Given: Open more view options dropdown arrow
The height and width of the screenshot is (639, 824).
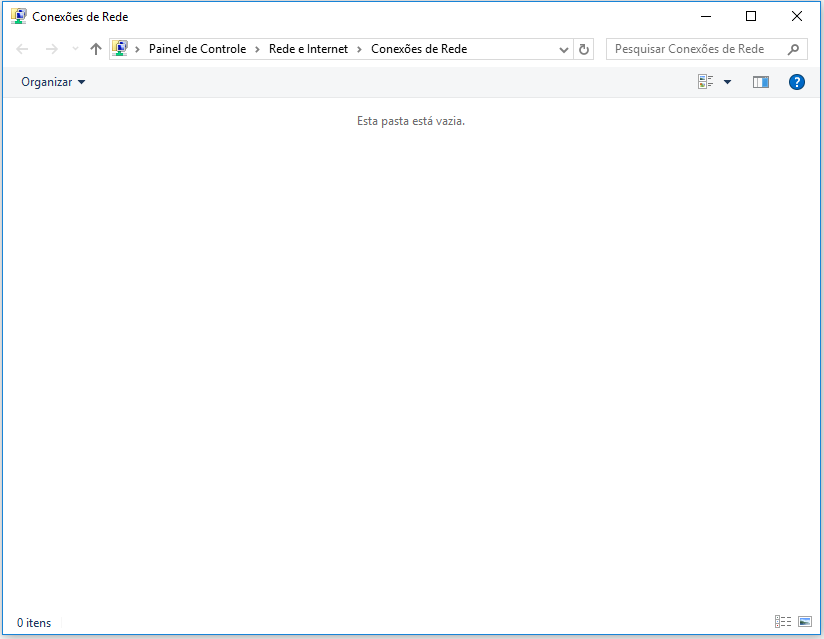Looking at the screenshot, I should click(727, 82).
